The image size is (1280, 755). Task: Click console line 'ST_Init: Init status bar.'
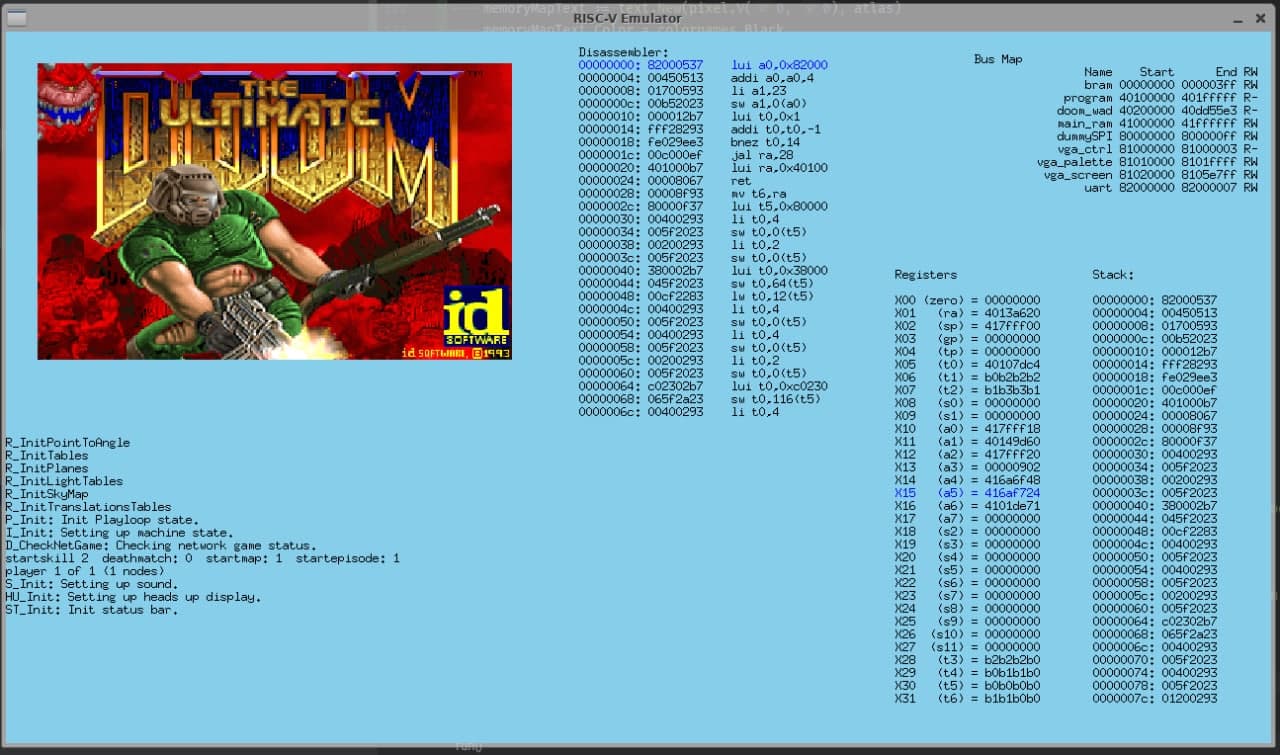(91, 610)
